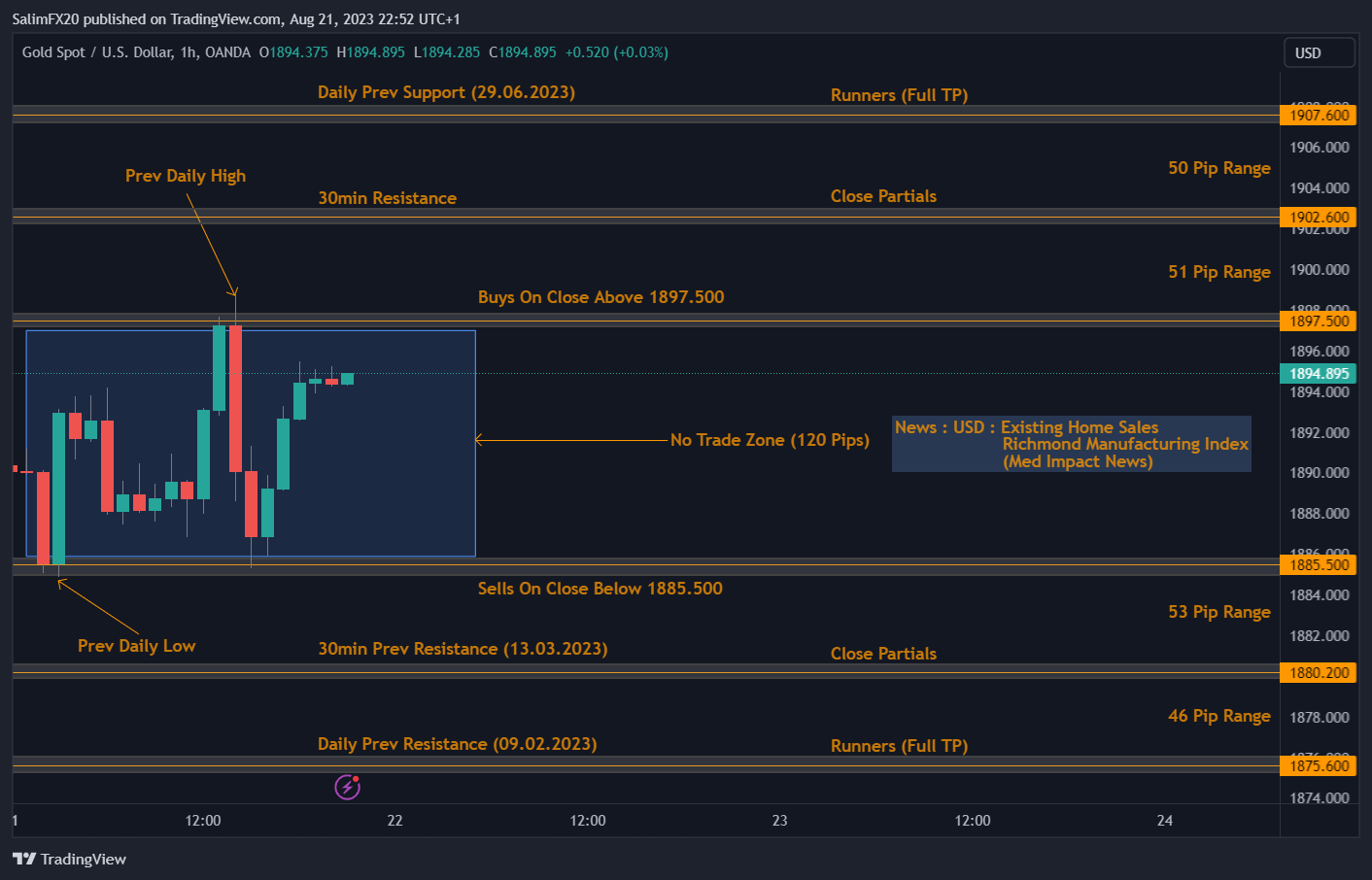1372x880 pixels.
Task: Select the current price label 1894.895 on the axis
Action: tap(1318, 373)
